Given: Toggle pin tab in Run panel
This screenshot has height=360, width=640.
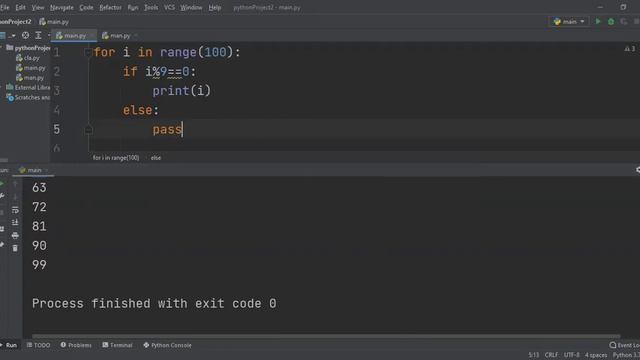Looking at the screenshot, I should (x=2, y=244).
